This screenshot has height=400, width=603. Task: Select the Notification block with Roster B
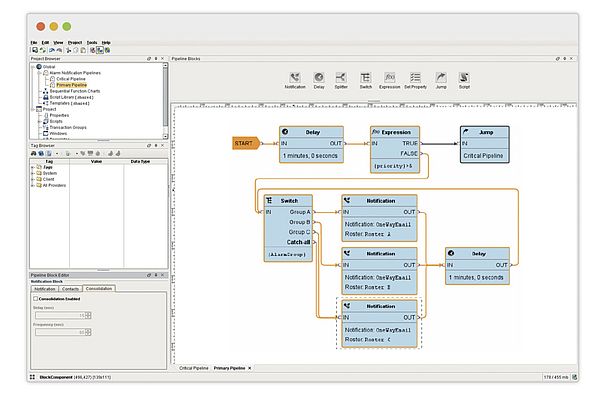(x=379, y=271)
